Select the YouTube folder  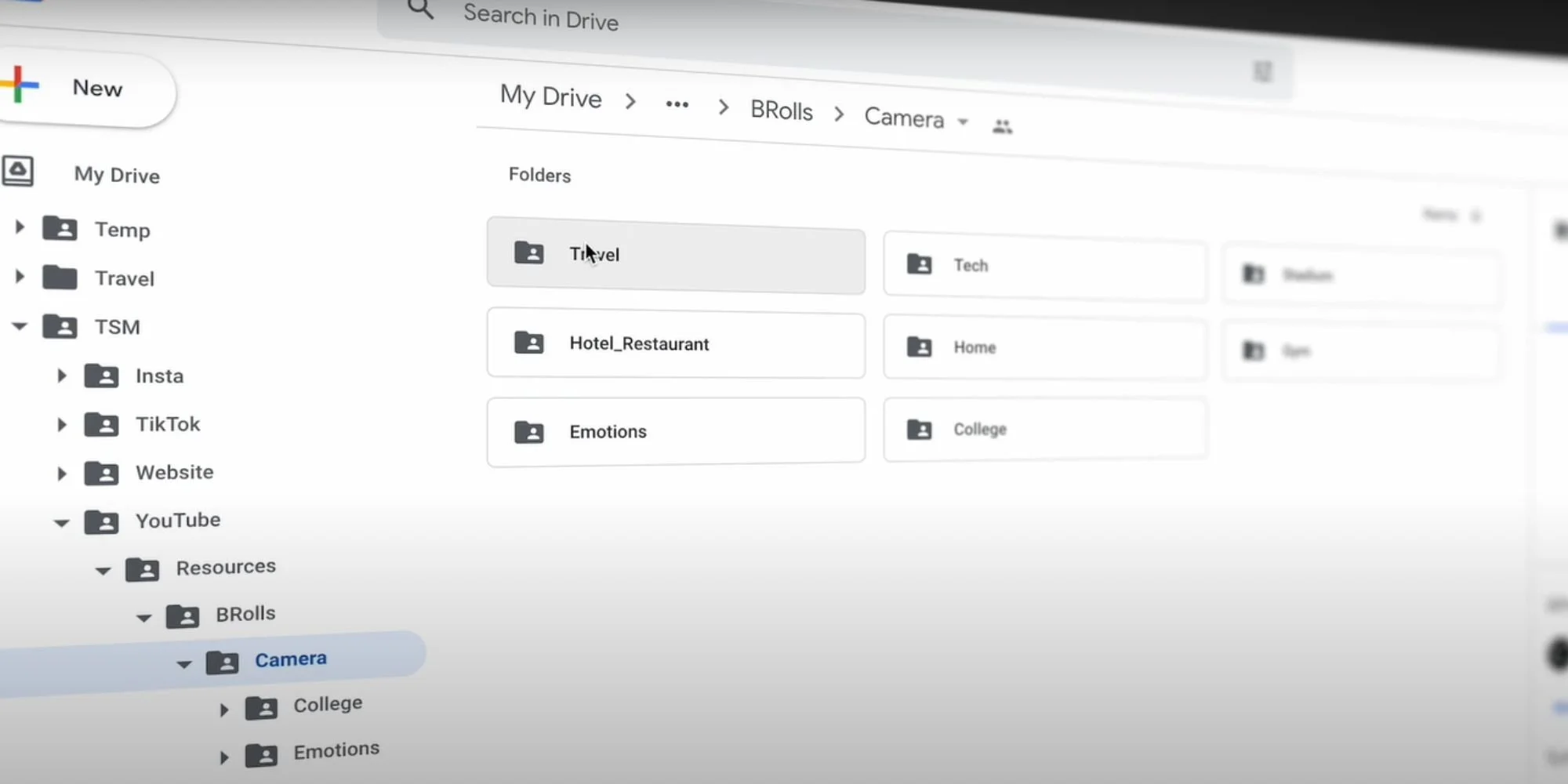tap(178, 520)
